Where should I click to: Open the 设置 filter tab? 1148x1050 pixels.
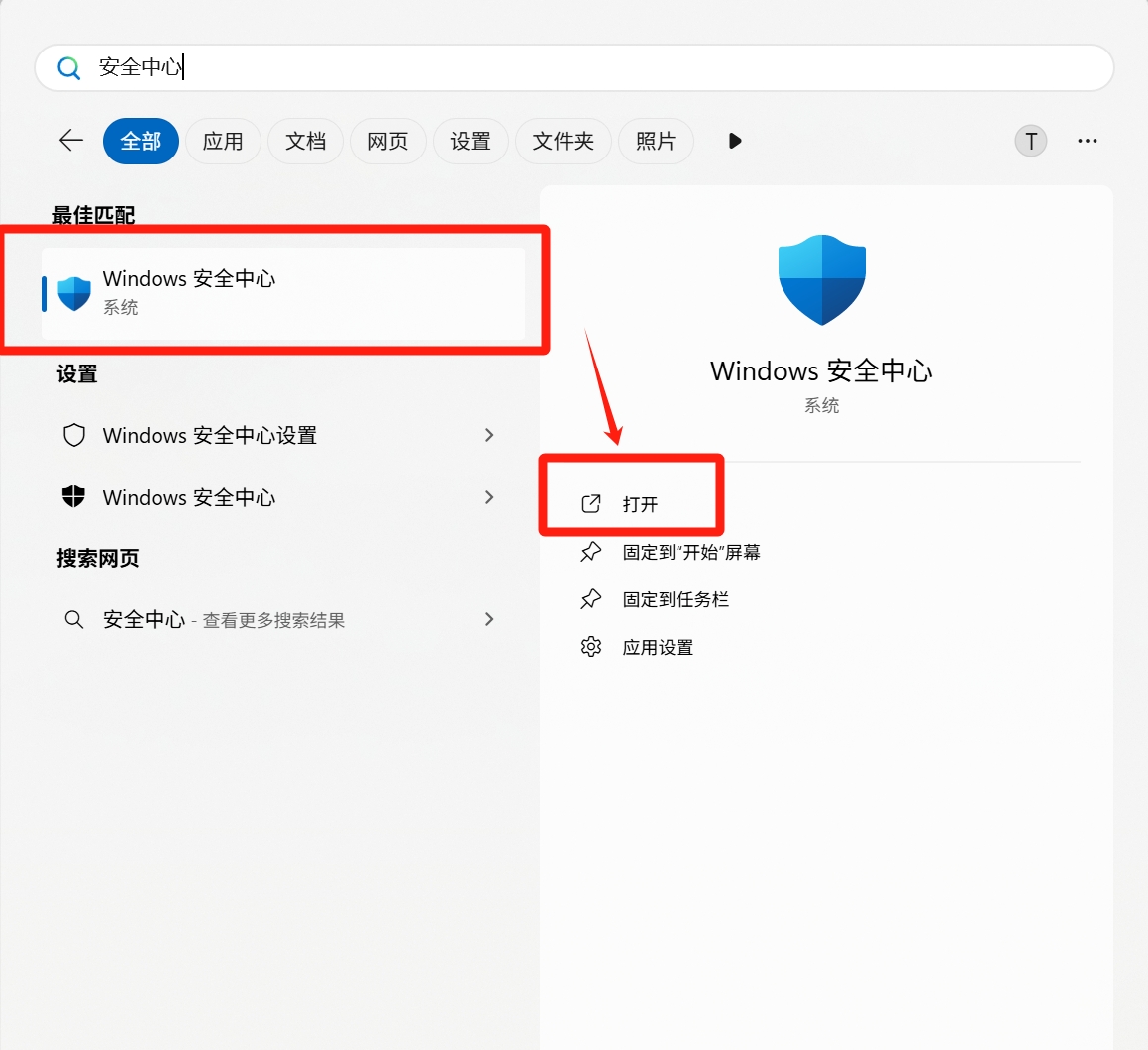[470, 141]
